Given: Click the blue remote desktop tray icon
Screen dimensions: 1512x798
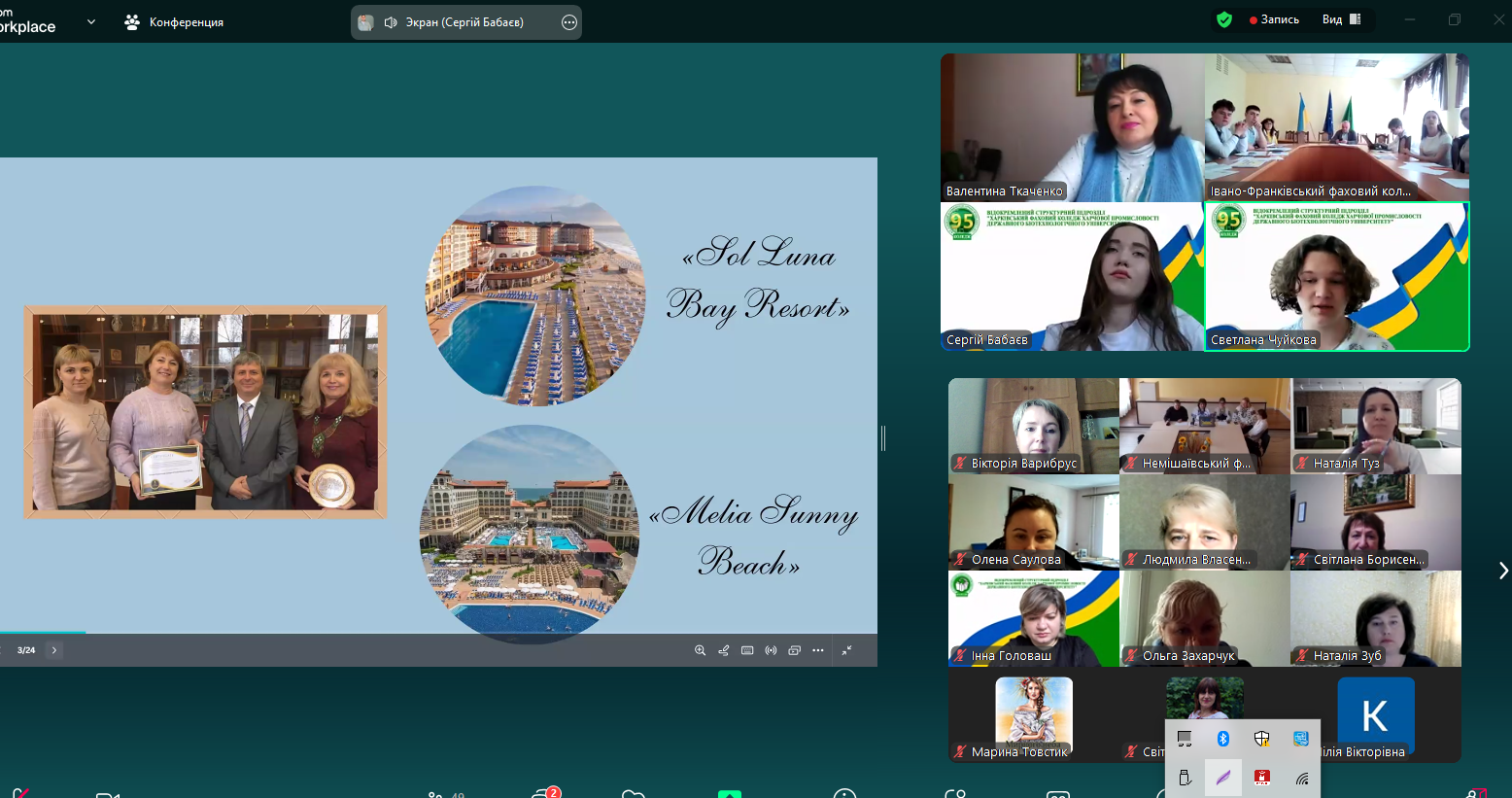Looking at the screenshot, I should pyautogui.click(x=1301, y=739).
